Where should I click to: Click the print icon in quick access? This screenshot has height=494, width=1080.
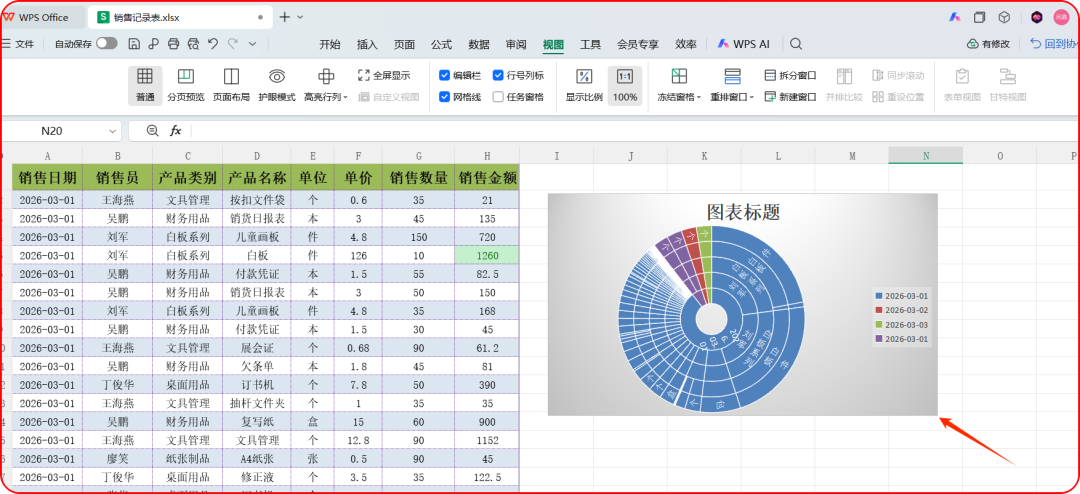coord(174,43)
